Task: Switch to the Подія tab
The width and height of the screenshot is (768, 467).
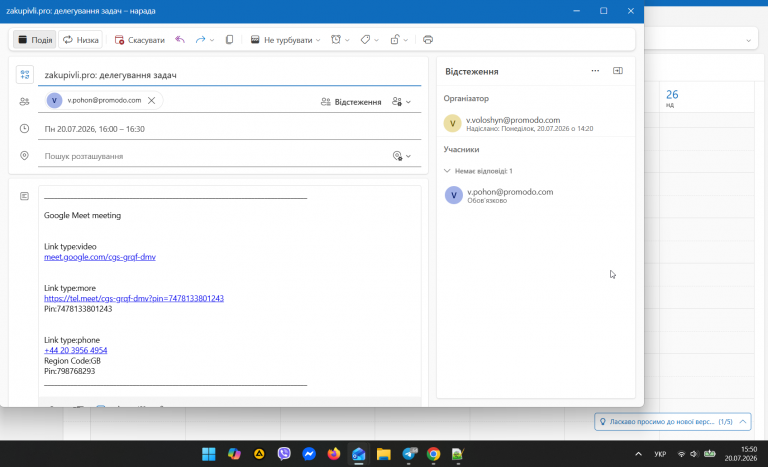Action: 35,40
